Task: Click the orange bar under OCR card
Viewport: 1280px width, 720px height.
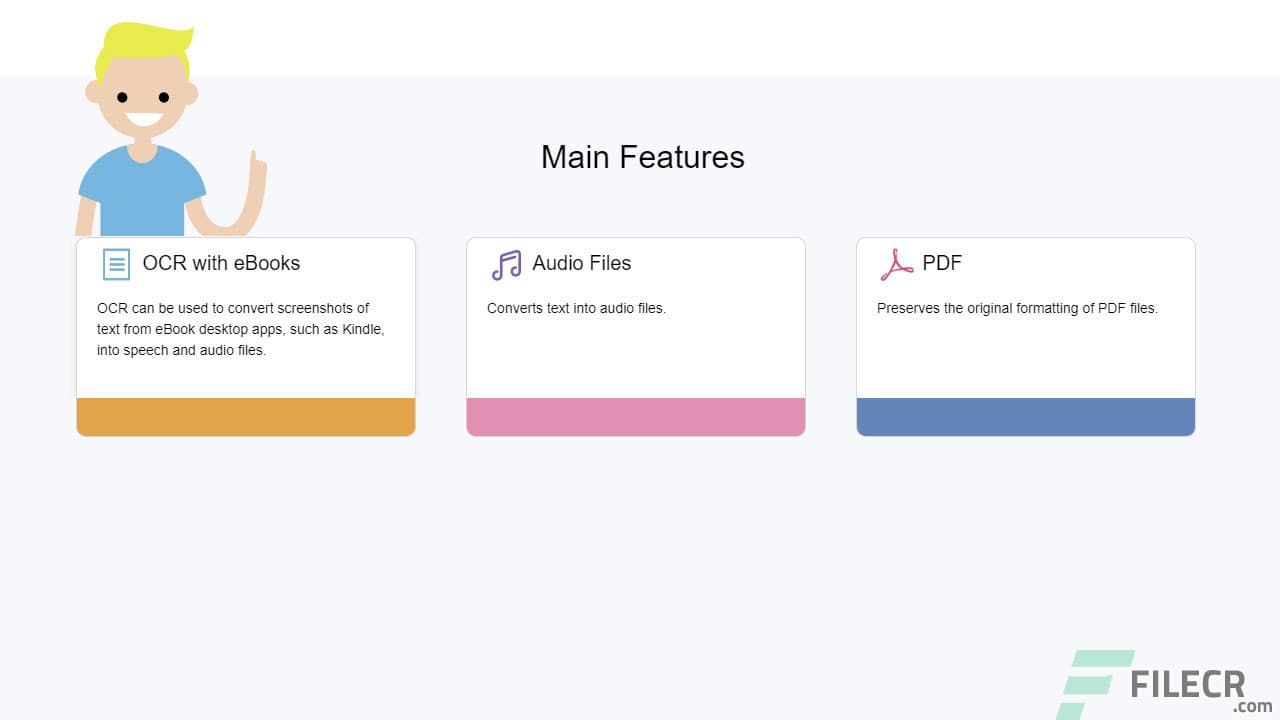Action: click(245, 416)
